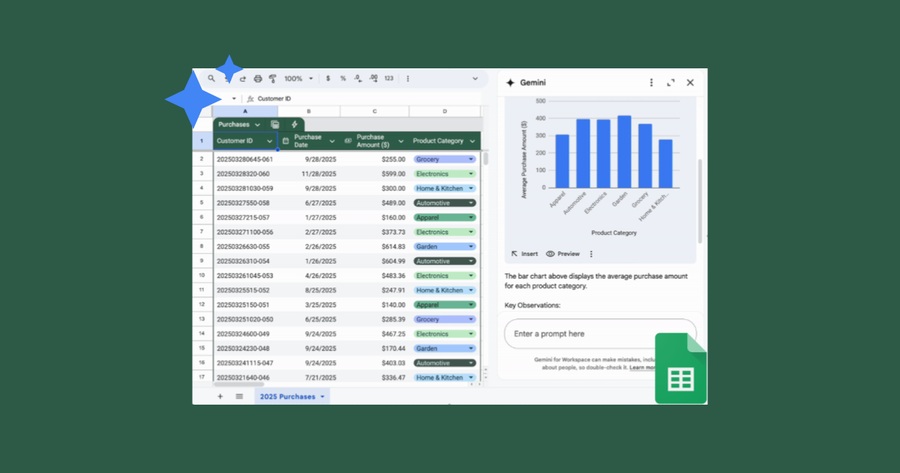
Task: Select the amount cell $614.83
Action: coord(374,247)
